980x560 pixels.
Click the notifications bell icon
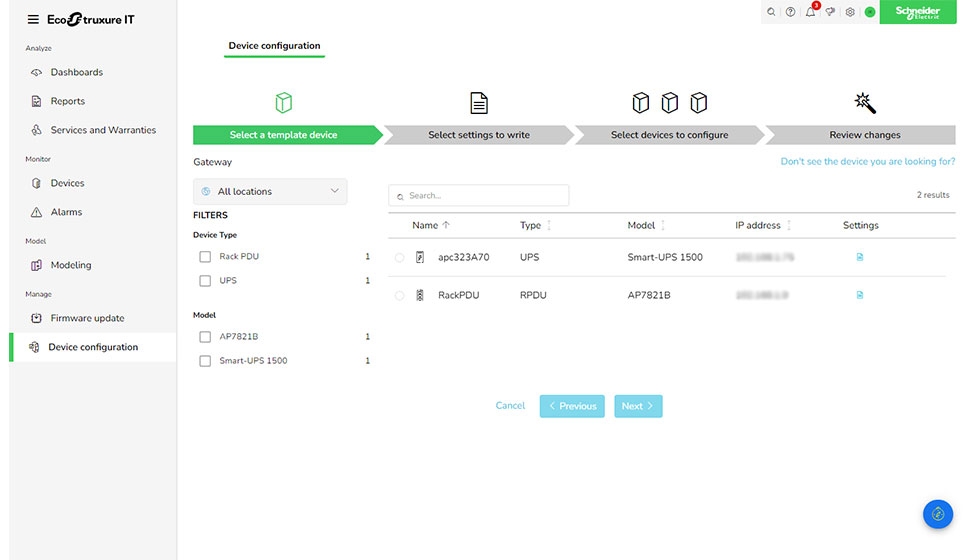pyautogui.click(x=811, y=12)
